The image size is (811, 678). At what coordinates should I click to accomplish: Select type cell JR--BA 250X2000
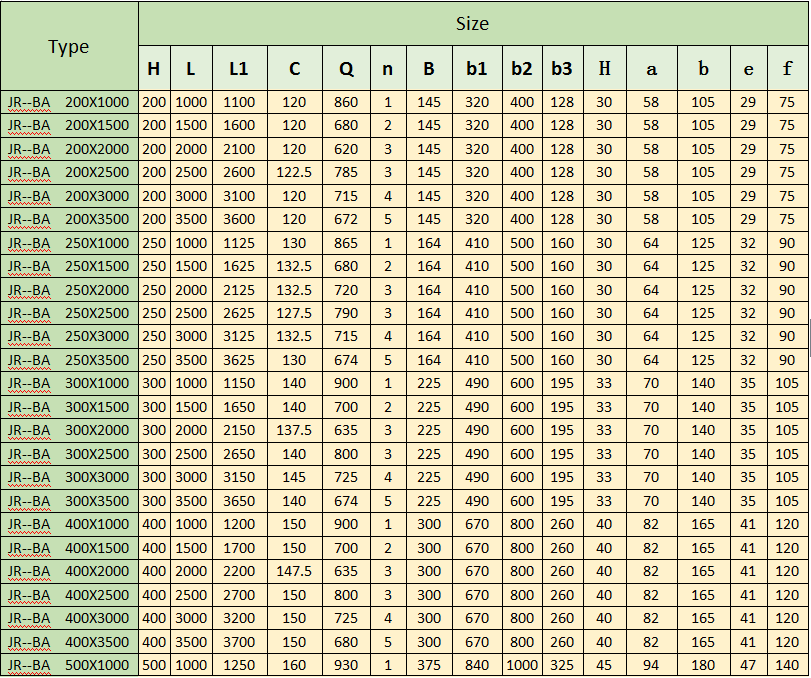point(69,290)
